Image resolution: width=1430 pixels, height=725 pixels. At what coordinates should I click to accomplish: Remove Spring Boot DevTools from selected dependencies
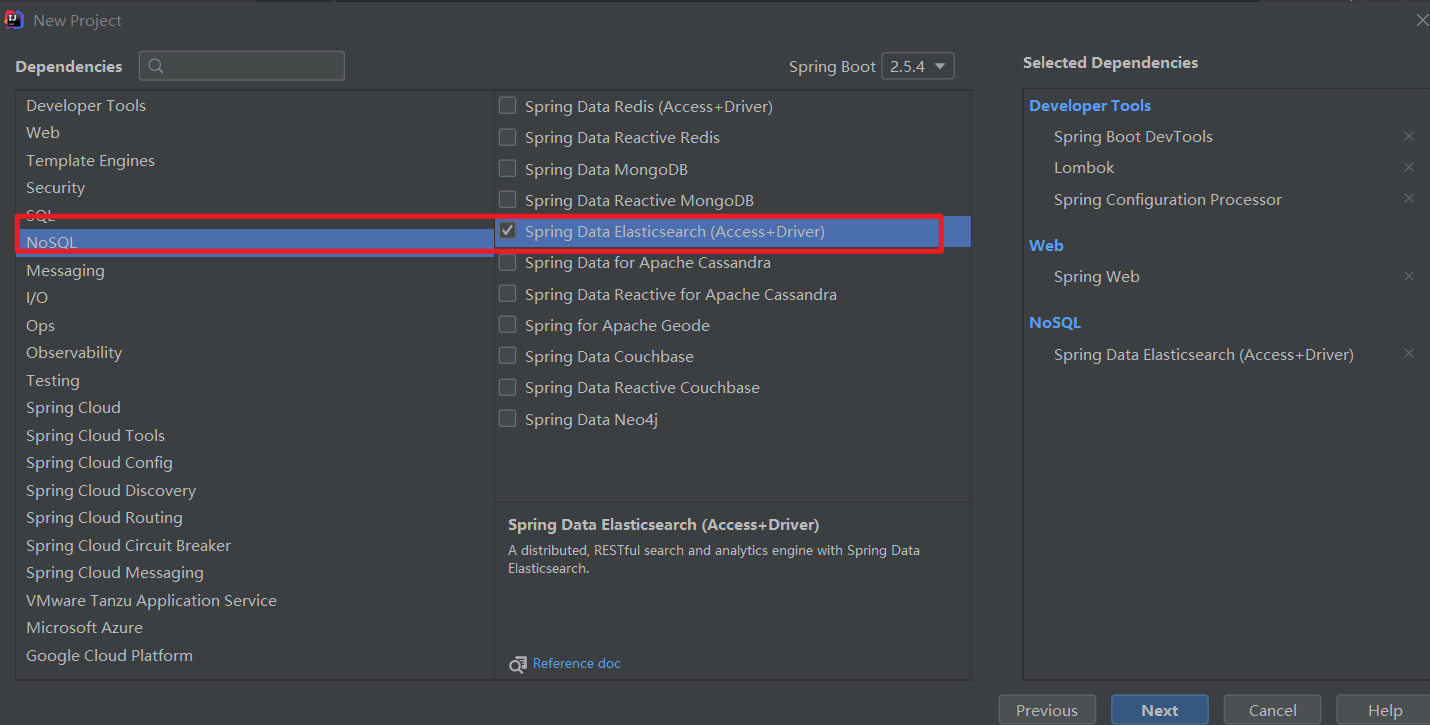[x=1409, y=136]
